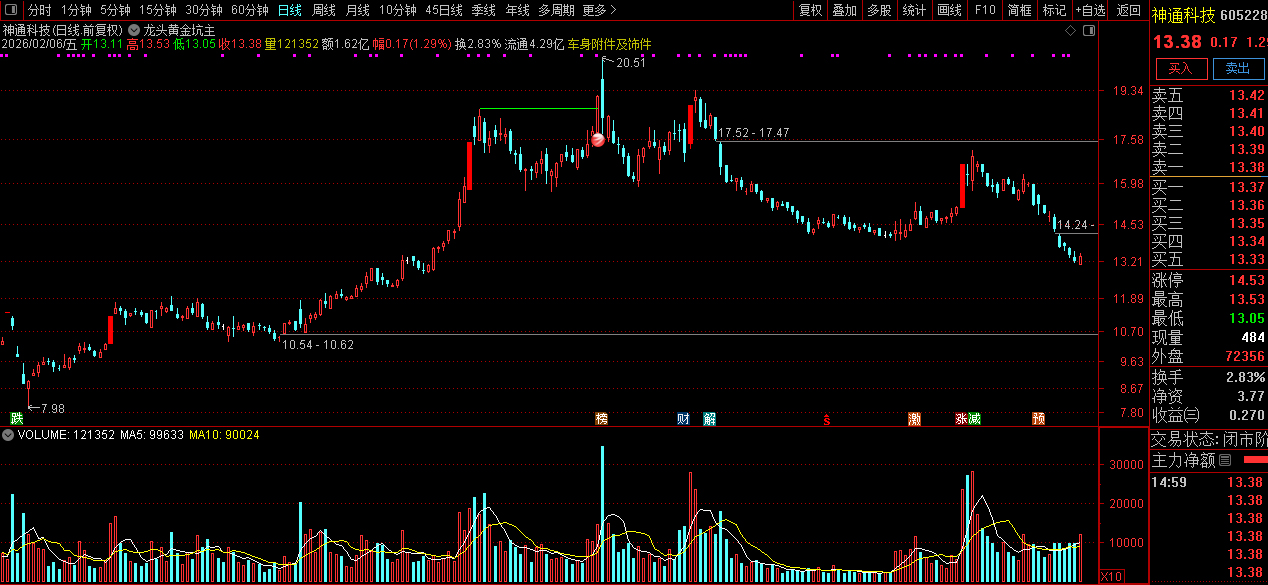This screenshot has width=1268, height=585.
Task: Click the red circle signal on the candlestick chart
Action: [598, 140]
